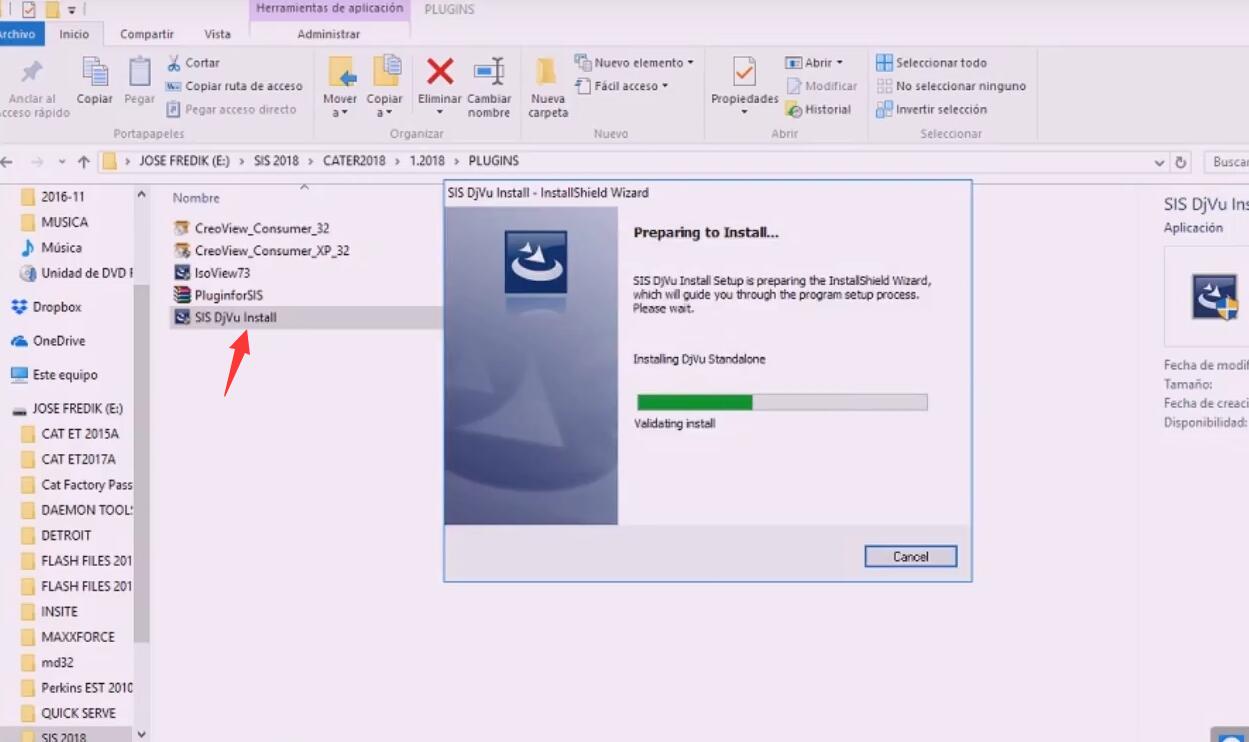Image resolution: width=1249 pixels, height=742 pixels.
Task: Choose Pegar acceso directo
Action: point(231,109)
